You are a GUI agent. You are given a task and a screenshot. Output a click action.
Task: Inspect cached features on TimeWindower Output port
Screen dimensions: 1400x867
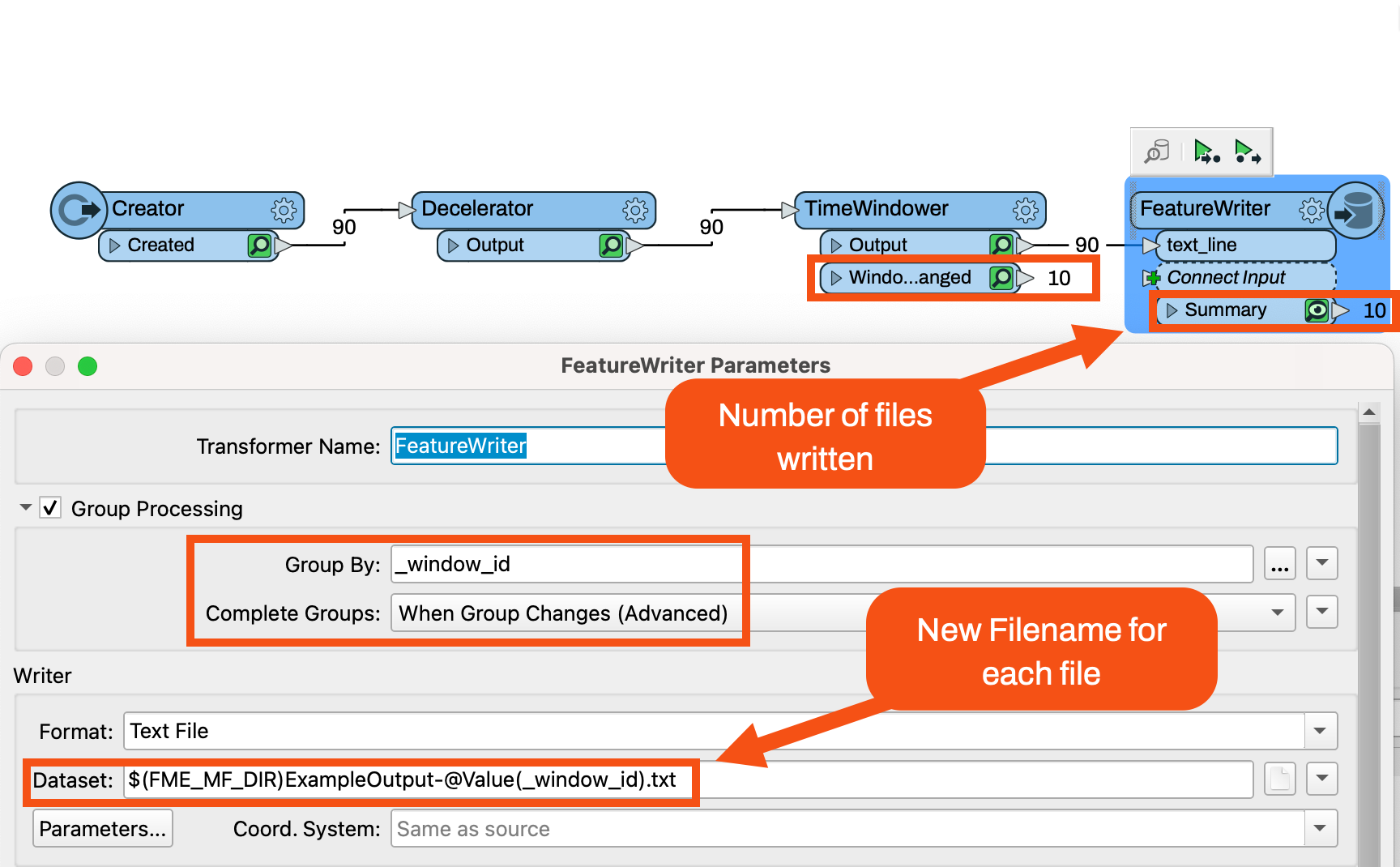point(1001,244)
